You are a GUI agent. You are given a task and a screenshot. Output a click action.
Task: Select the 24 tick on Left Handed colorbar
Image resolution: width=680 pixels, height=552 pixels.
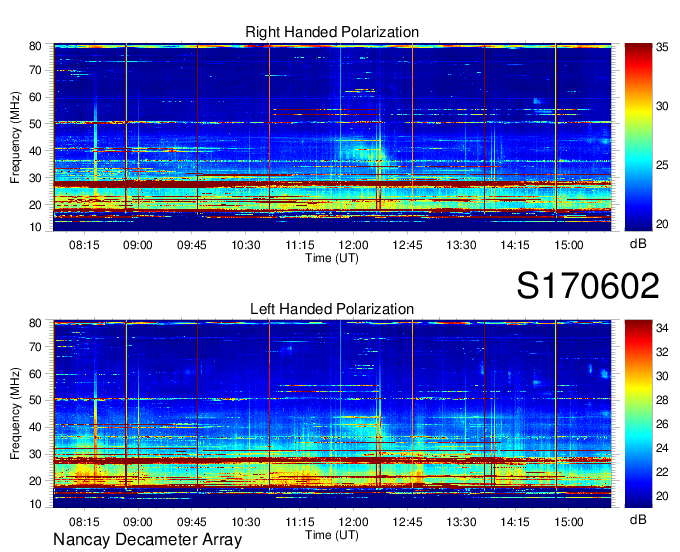[662, 448]
